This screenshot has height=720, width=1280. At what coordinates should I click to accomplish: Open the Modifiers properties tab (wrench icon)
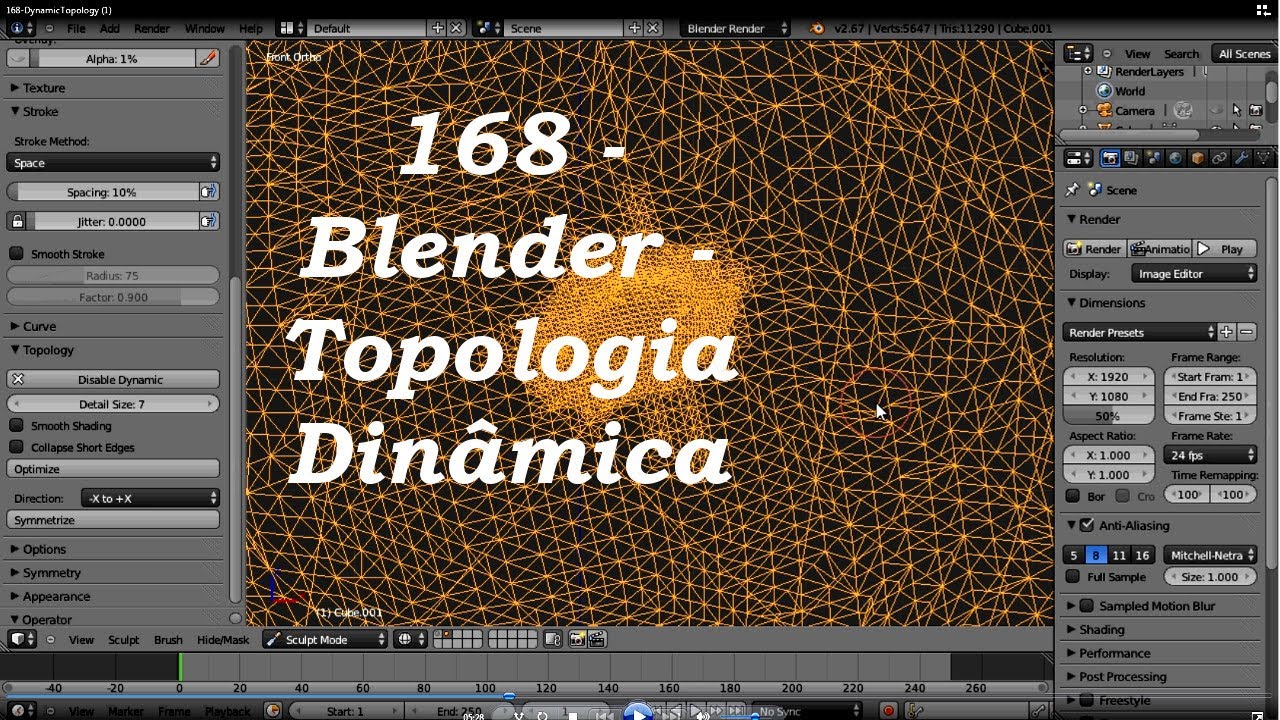(1241, 158)
